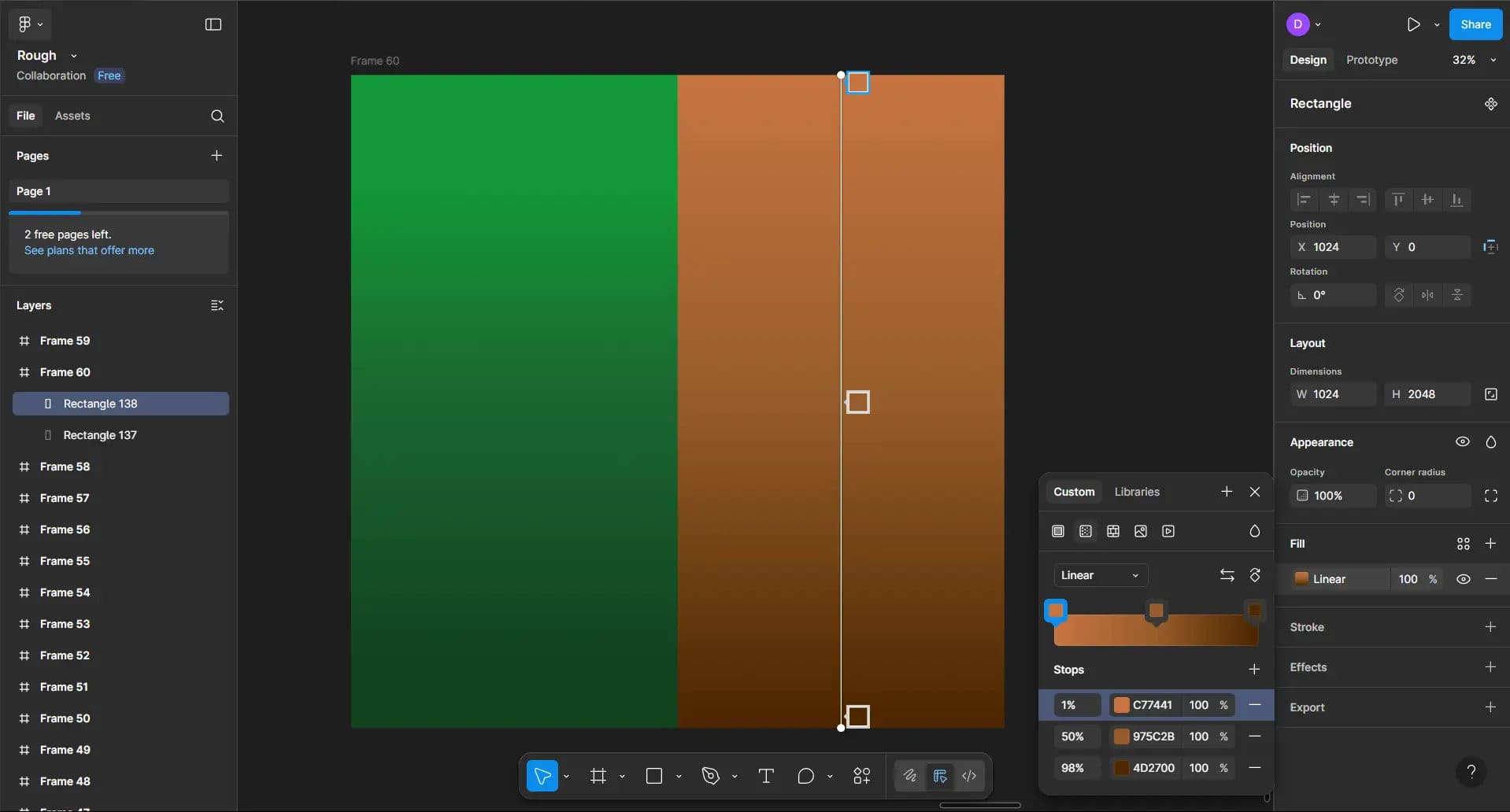Select the Comment tool in toolbar
This screenshot has height=812, width=1510.
pos(805,777)
